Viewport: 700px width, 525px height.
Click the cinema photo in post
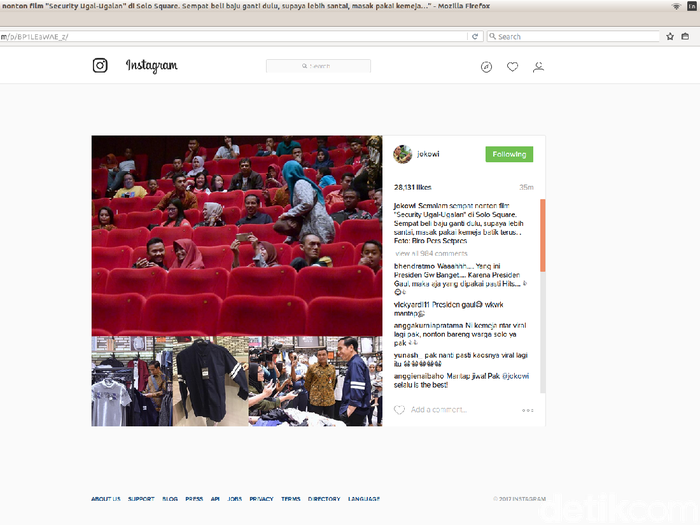click(x=237, y=236)
